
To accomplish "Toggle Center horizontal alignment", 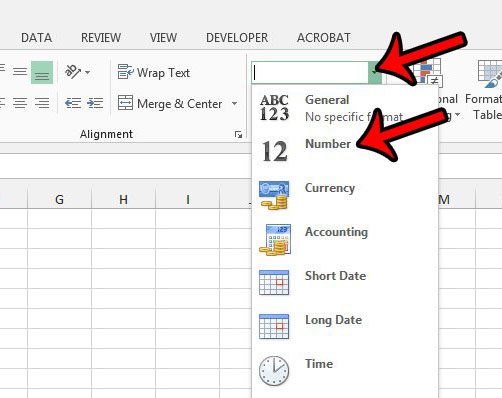I will click(x=20, y=103).
